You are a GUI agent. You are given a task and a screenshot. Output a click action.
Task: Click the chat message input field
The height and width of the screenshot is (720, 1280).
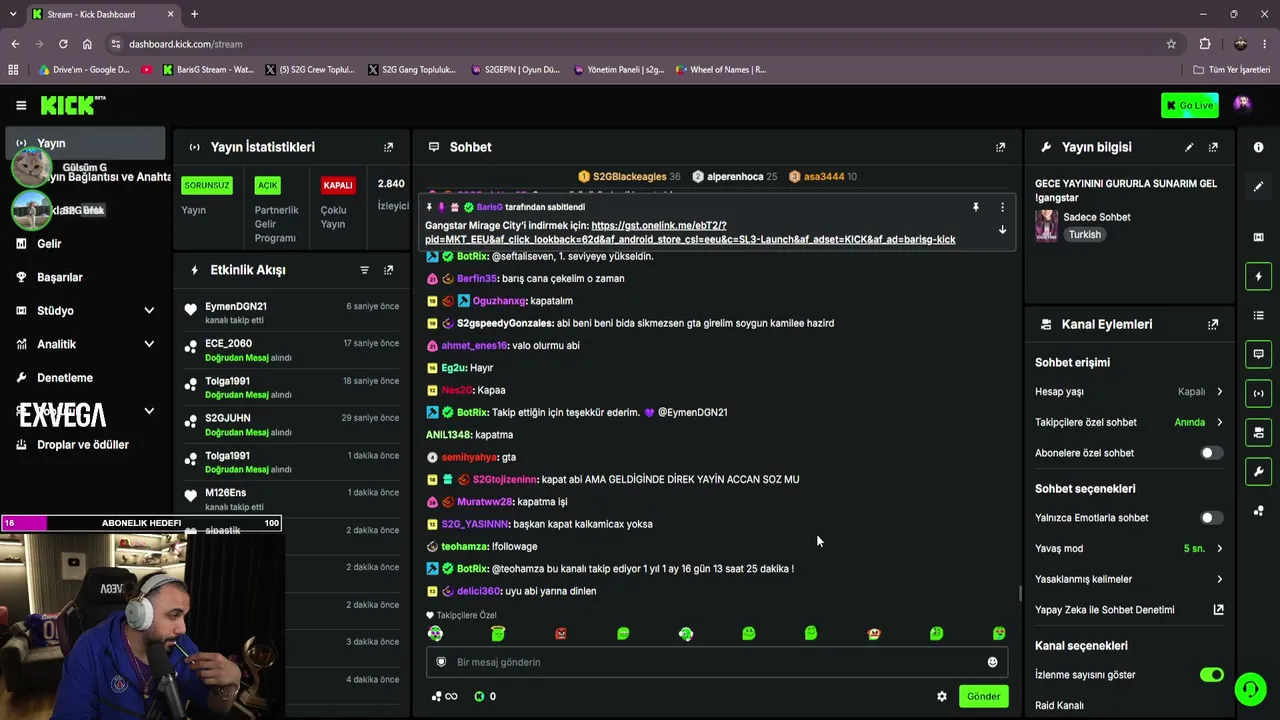click(x=716, y=662)
